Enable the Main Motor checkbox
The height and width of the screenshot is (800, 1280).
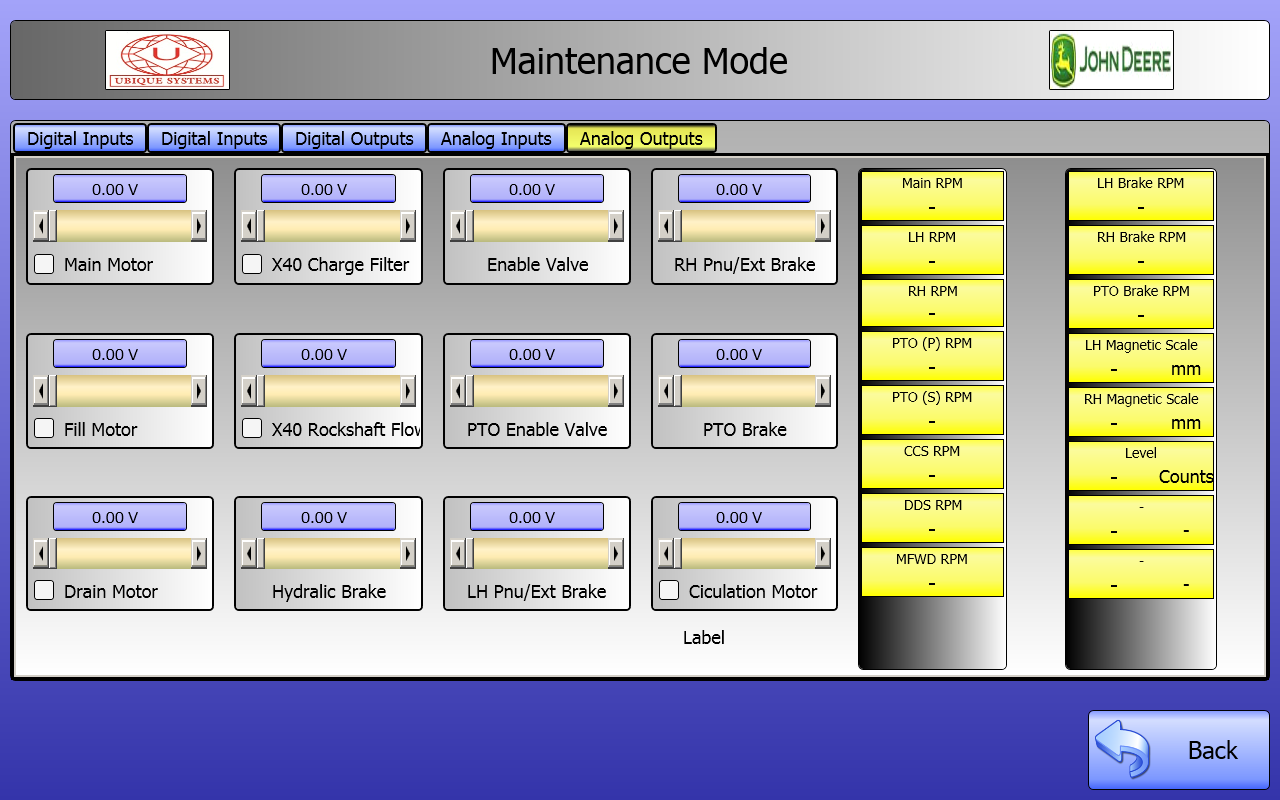point(44,264)
